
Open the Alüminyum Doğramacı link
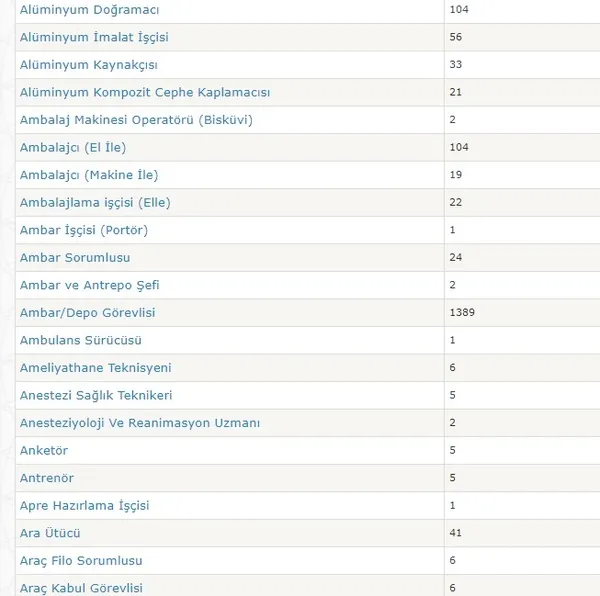tap(89, 10)
